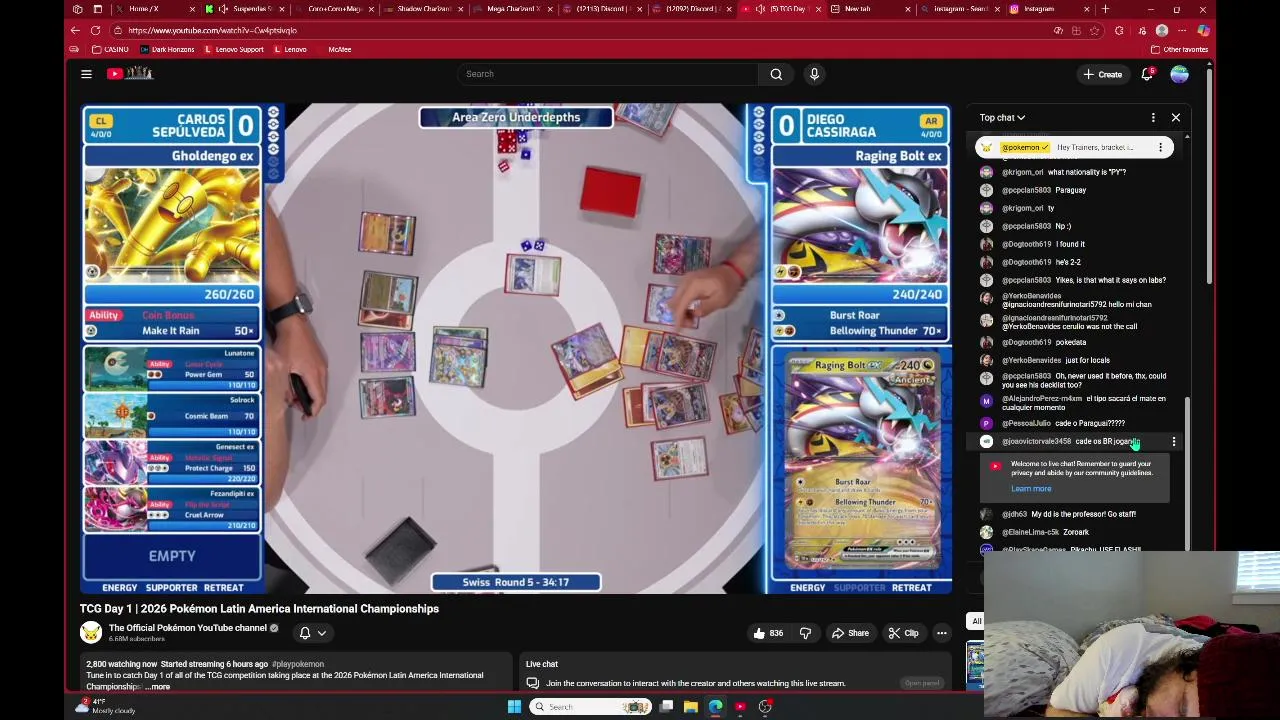The height and width of the screenshot is (720, 1280).
Task: Open browser settings and more menu
Action: tap(1183, 30)
